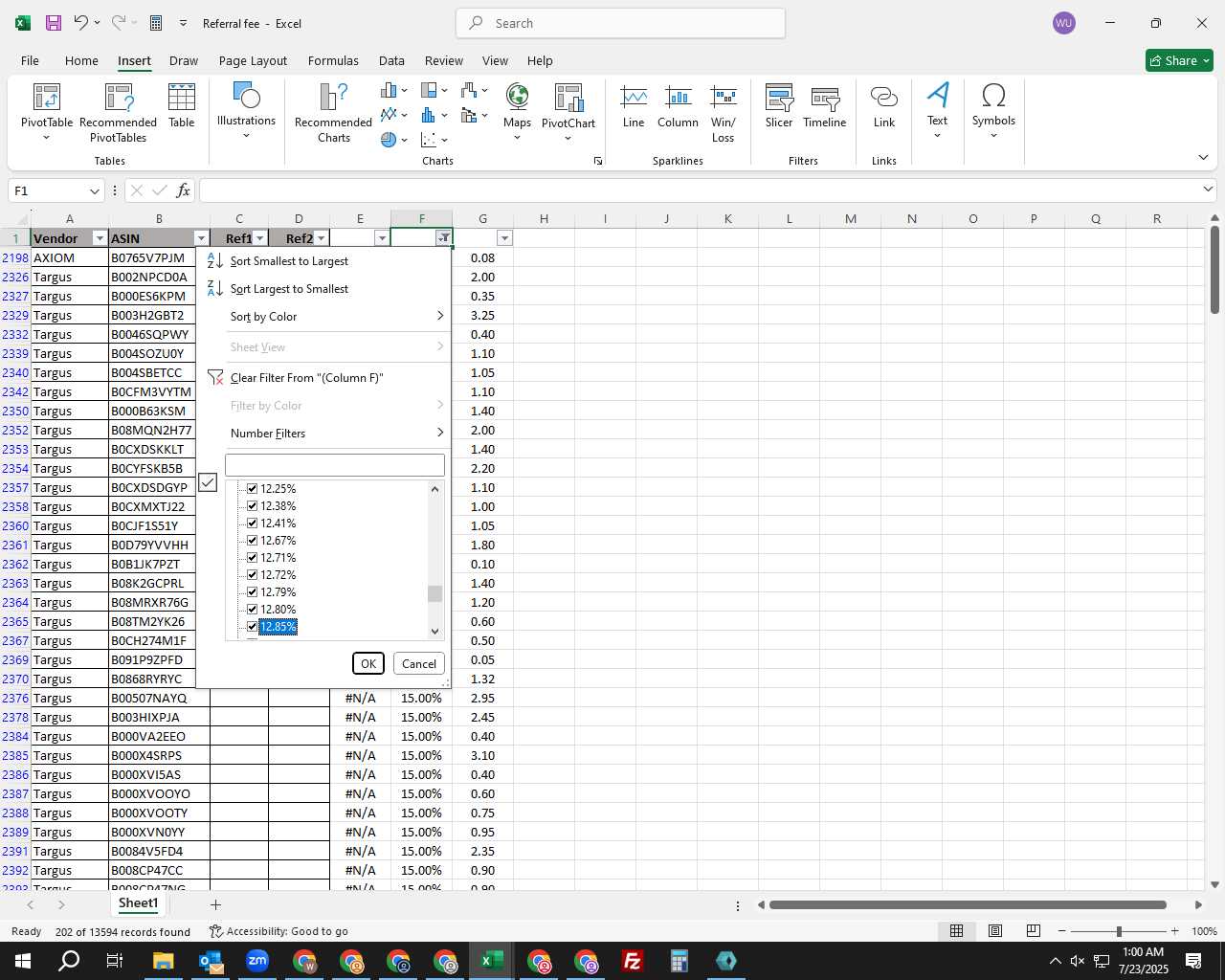Insert a Line sparkline
The height and width of the screenshot is (980, 1225).
click(x=634, y=107)
